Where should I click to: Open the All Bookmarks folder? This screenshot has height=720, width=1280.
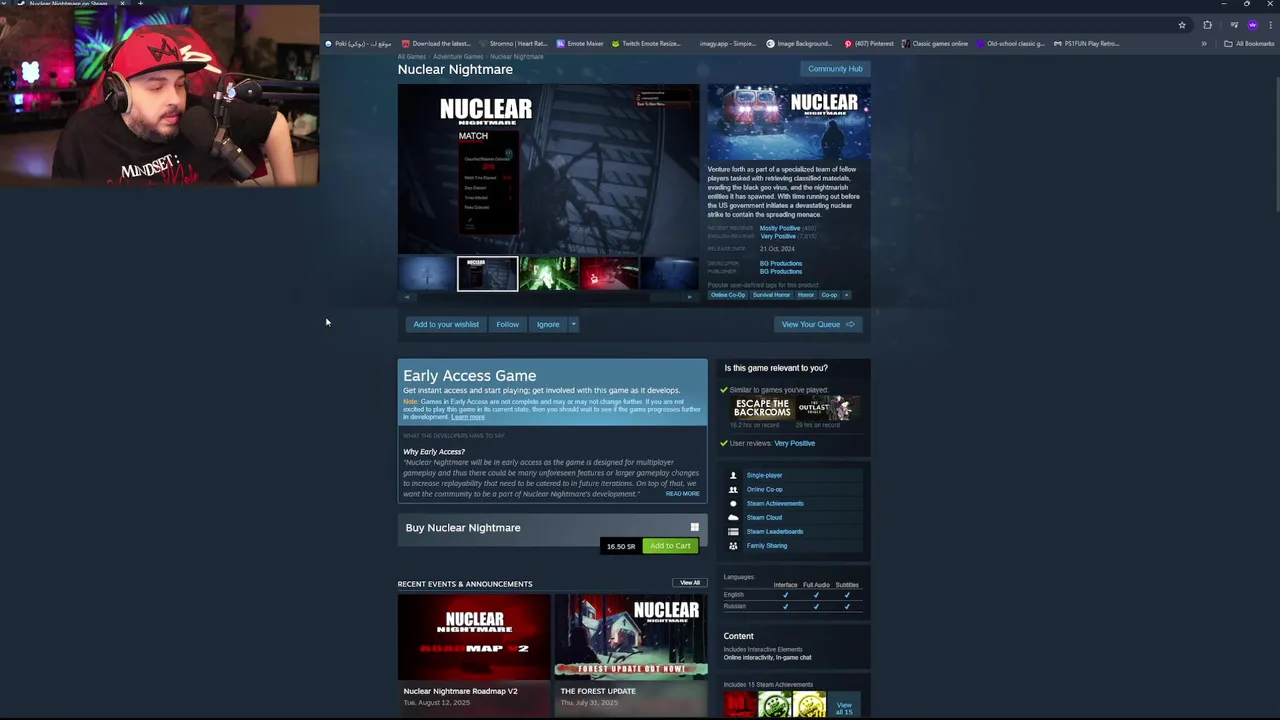[x=1249, y=44]
